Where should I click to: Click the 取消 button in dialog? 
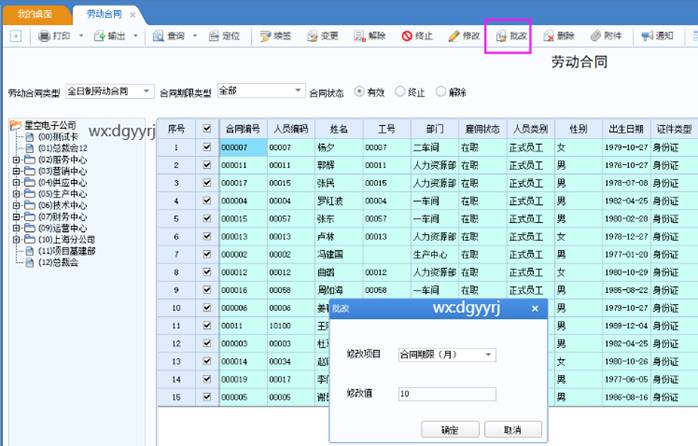click(512, 429)
